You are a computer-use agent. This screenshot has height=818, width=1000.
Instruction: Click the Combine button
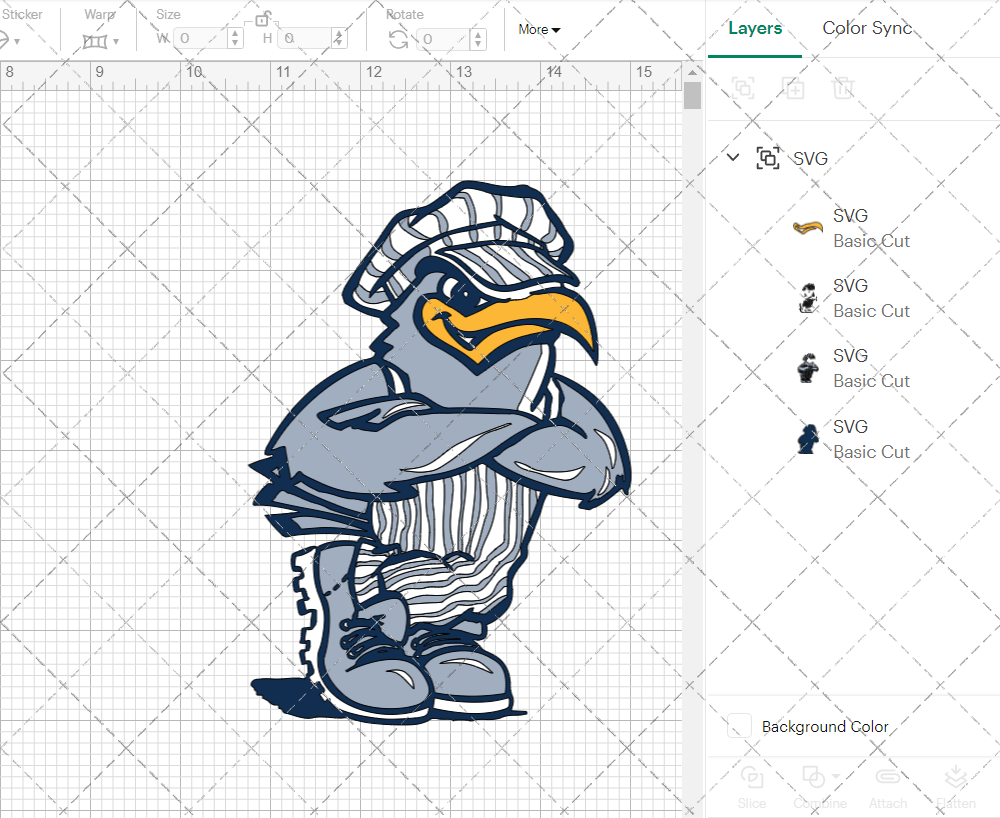(820, 787)
